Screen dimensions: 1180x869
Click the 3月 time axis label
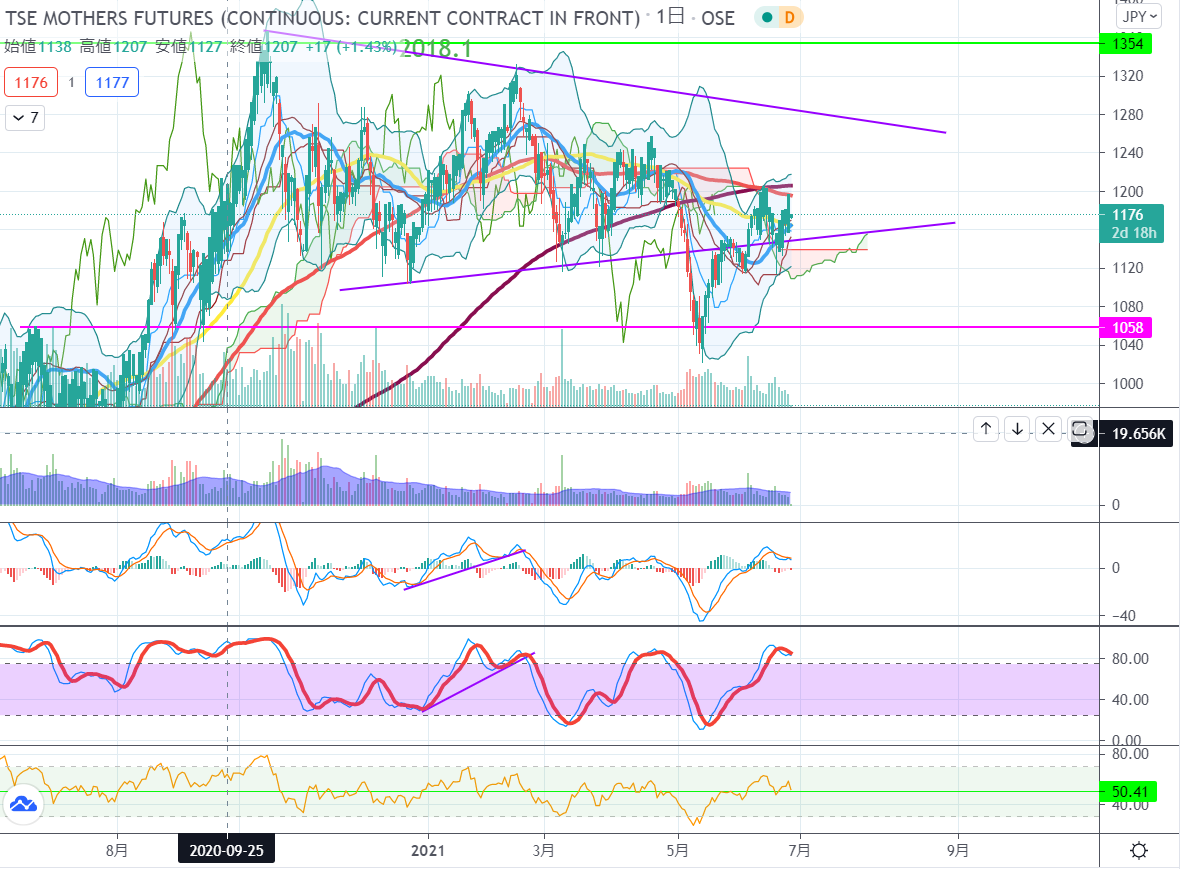tap(543, 850)
